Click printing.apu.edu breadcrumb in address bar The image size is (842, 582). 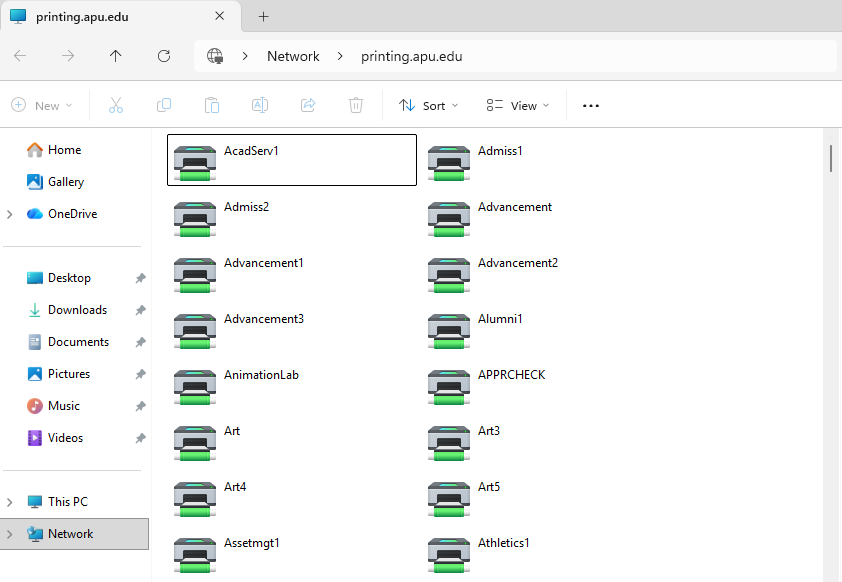tap(411, 56)
